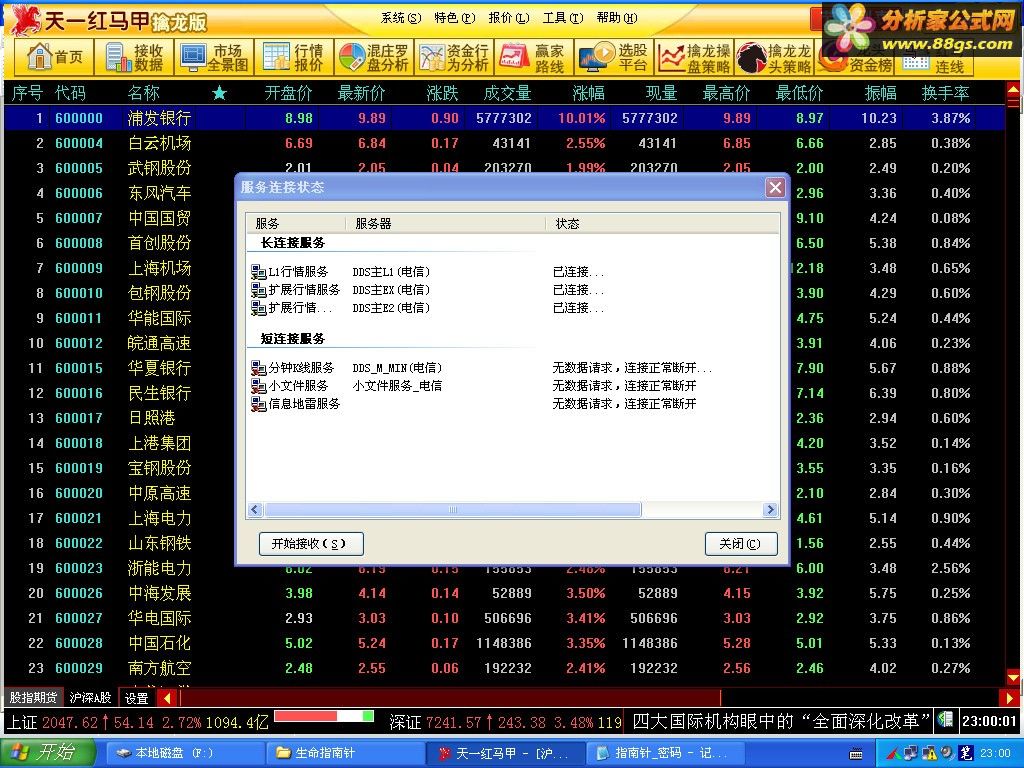Click the red right arrow at bottom bar end
Image resolution: width=1024 pixels, height=768 pixels.
[x=1009, y=698]
